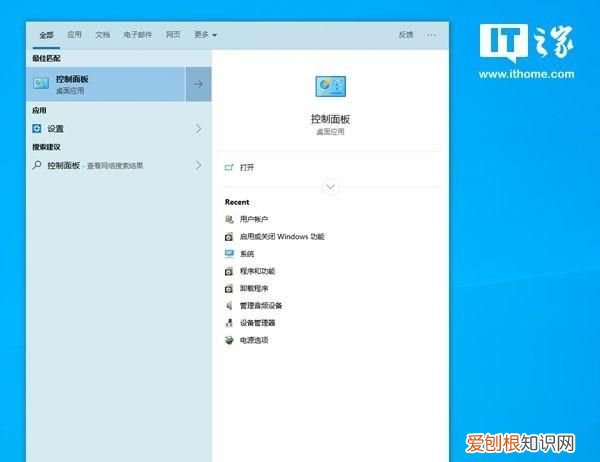The height and width of the screenshot is (462, 600).
Task: Click the icon next to 启用或关闭 Windows 功能
Action: pos(229,237)
